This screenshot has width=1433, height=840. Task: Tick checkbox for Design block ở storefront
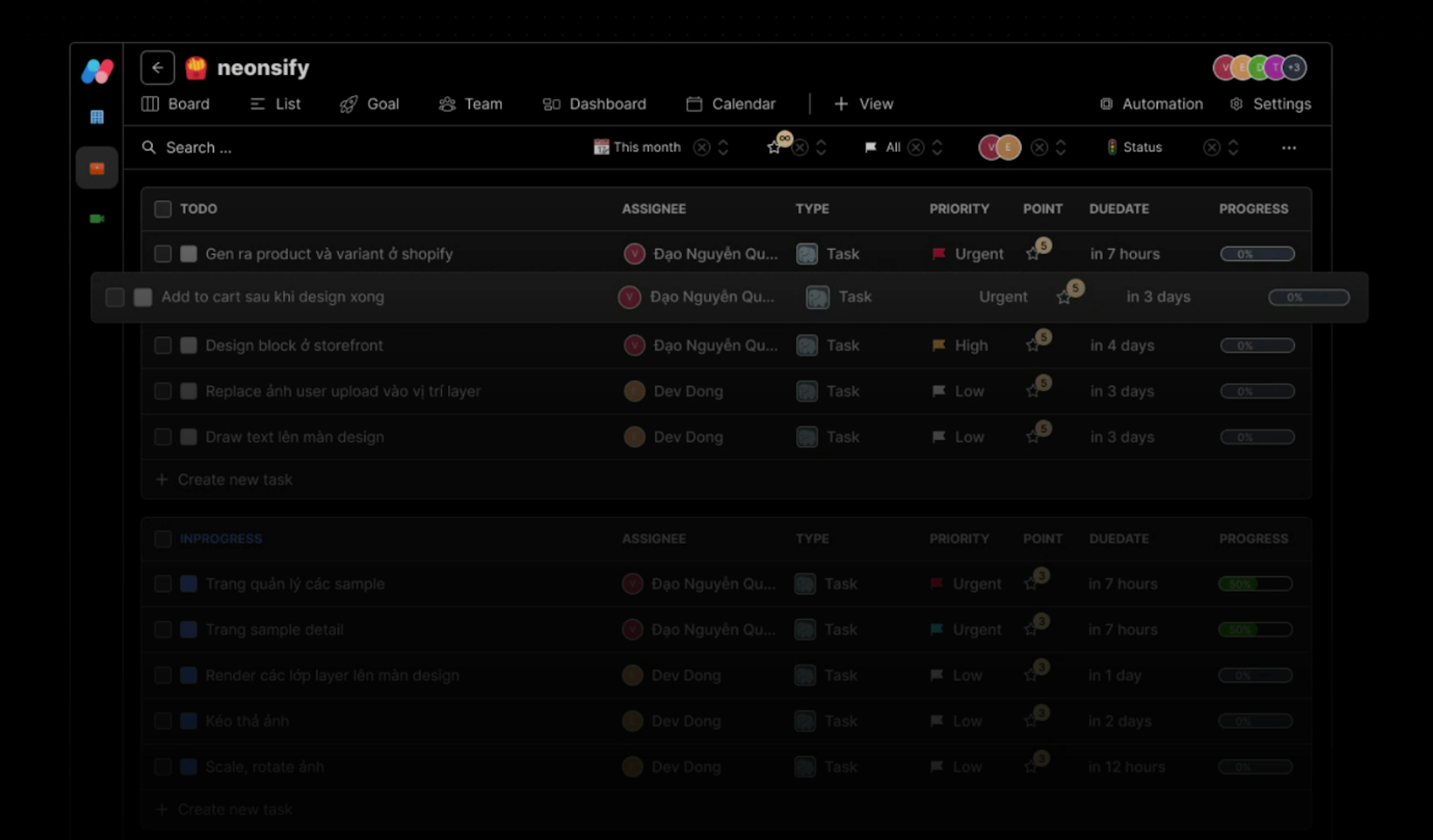pos(163,345)
